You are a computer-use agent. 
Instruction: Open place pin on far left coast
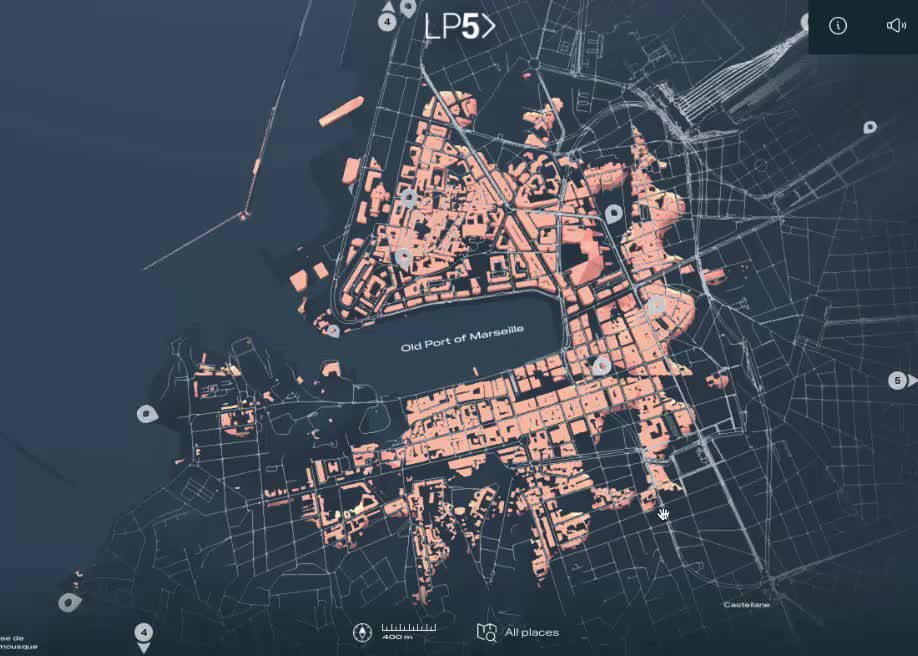point(147,413)
